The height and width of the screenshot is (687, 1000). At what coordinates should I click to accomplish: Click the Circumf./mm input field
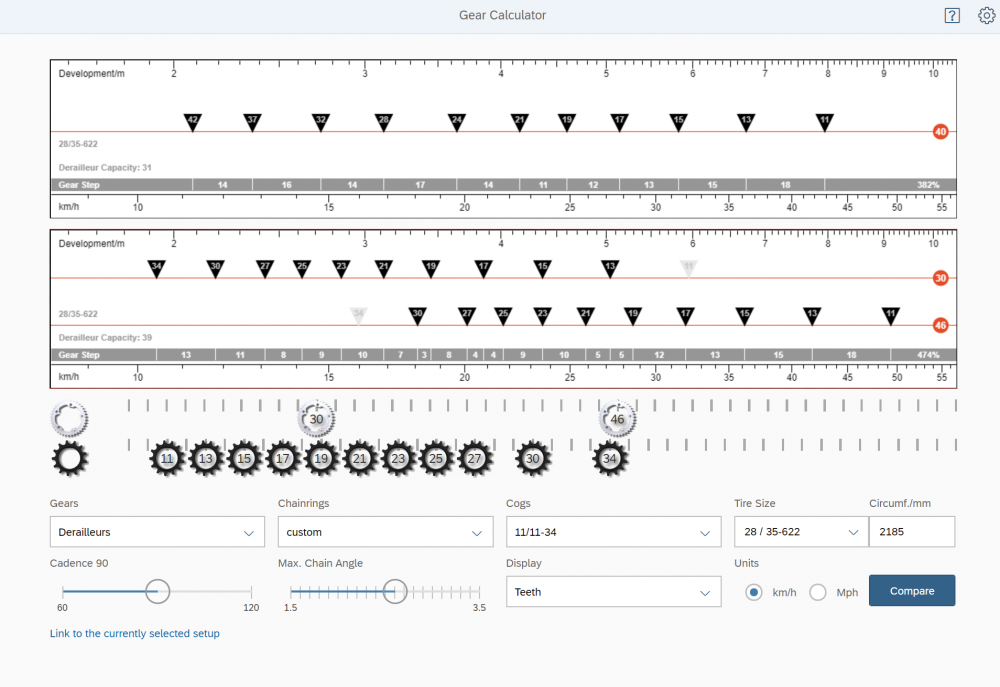pyautogui.click(x=911, y=532)
